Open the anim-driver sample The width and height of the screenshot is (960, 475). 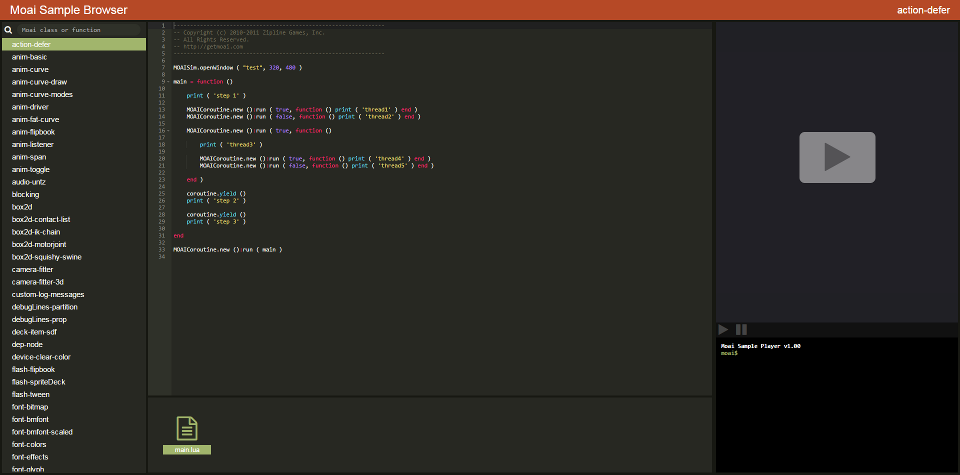point(74,107)
